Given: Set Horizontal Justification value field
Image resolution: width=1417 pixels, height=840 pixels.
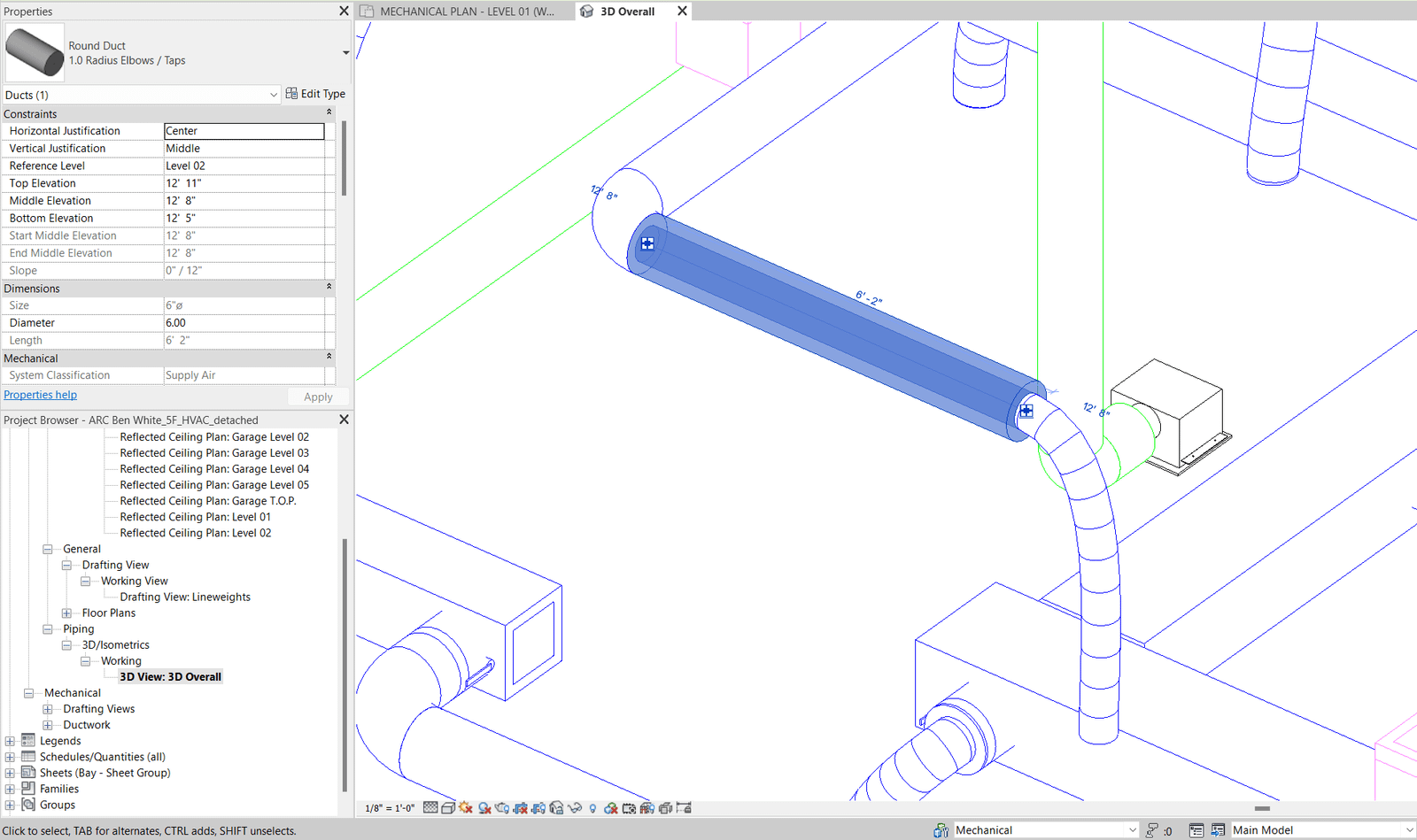Looking at the screenshot, I should 244,130.
